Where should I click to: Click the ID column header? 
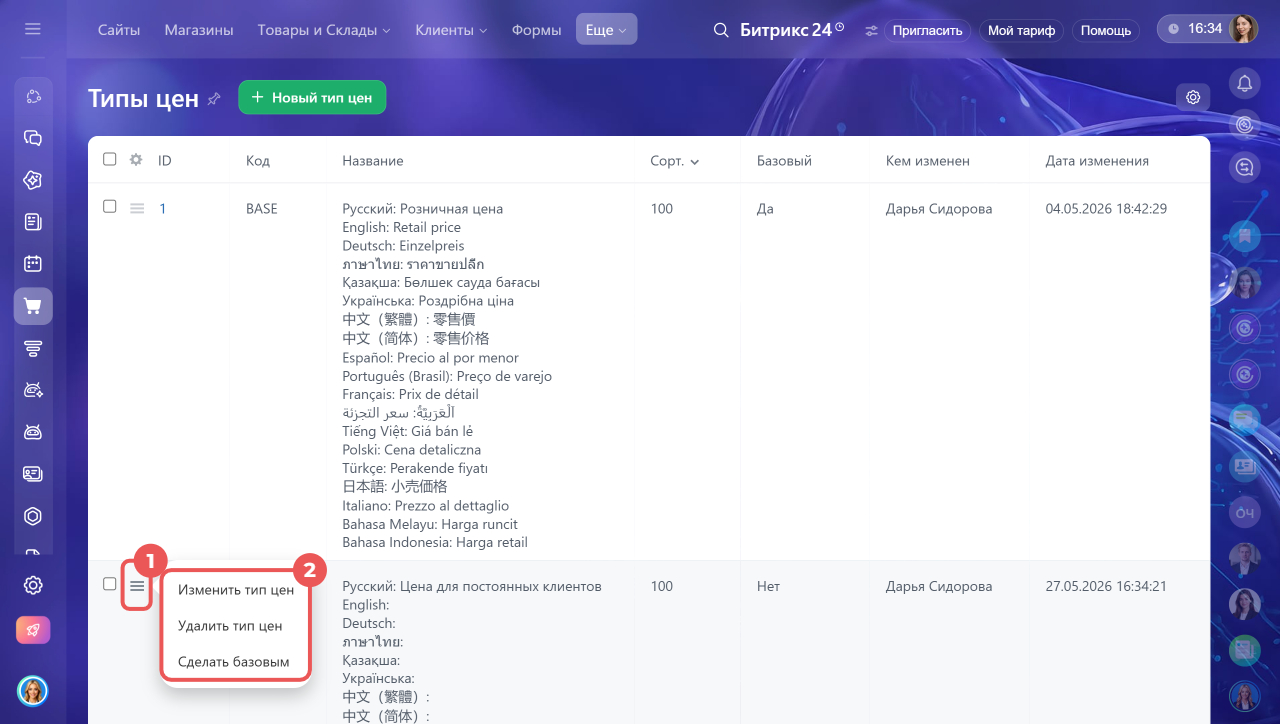[165, 161]
